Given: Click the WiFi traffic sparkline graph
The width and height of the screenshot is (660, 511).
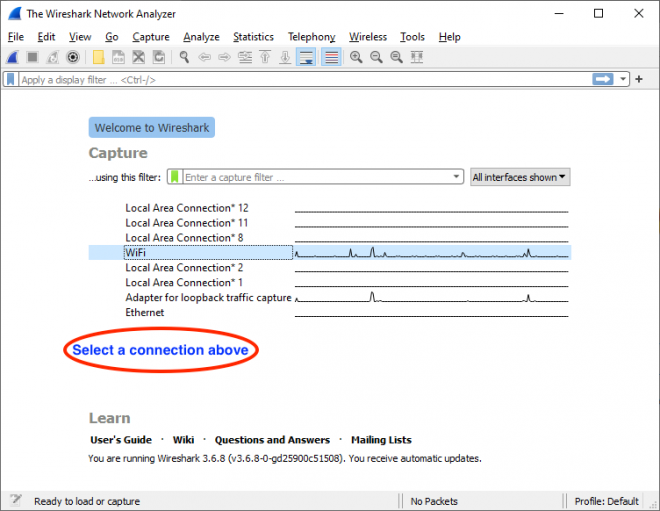Looking at the screenshot, I should [431, 253].
